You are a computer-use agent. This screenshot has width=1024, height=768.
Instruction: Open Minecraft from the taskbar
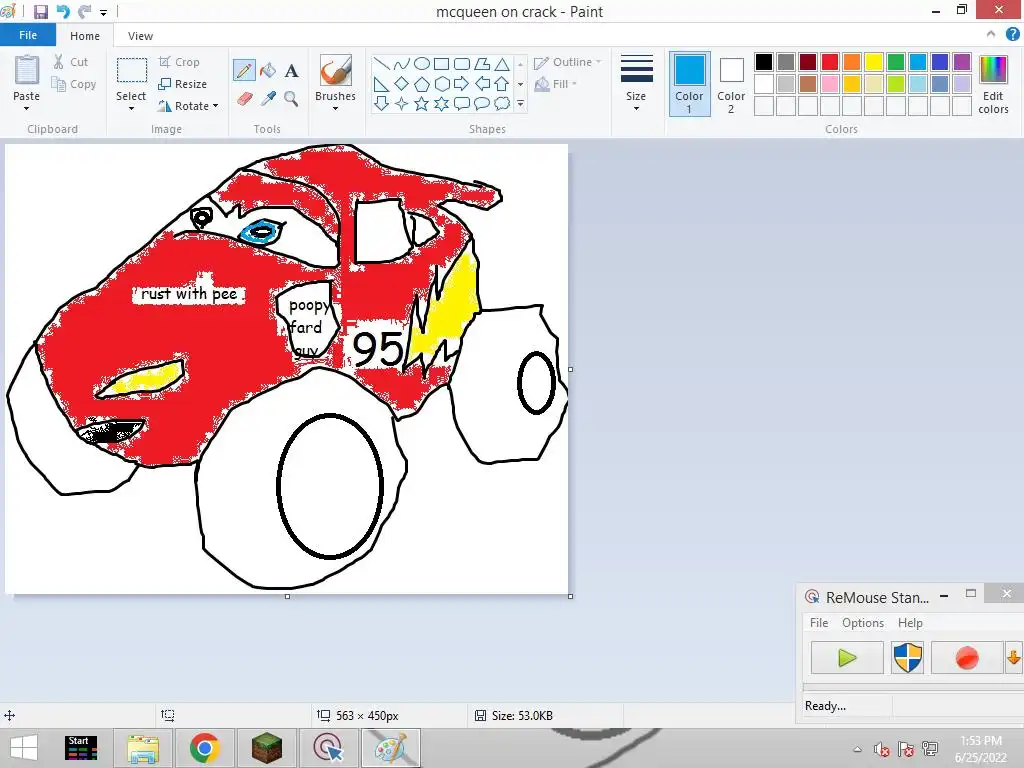pos(266,748)
